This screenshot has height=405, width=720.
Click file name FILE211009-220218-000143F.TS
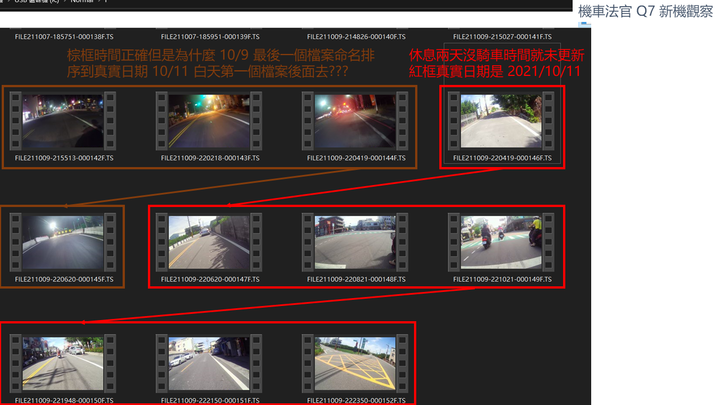210,158
